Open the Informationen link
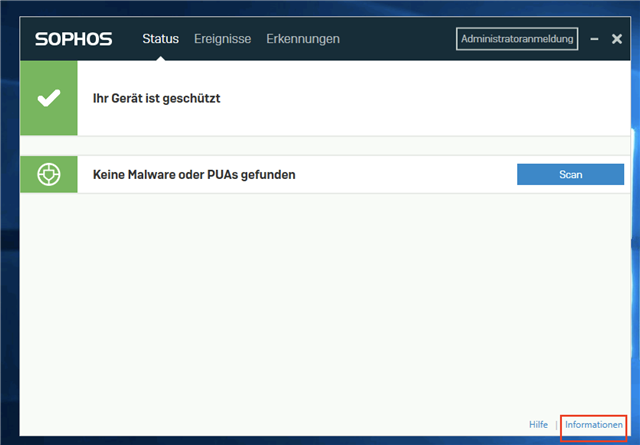The height and width of the screenshot is (445, 640). point(593,425)
